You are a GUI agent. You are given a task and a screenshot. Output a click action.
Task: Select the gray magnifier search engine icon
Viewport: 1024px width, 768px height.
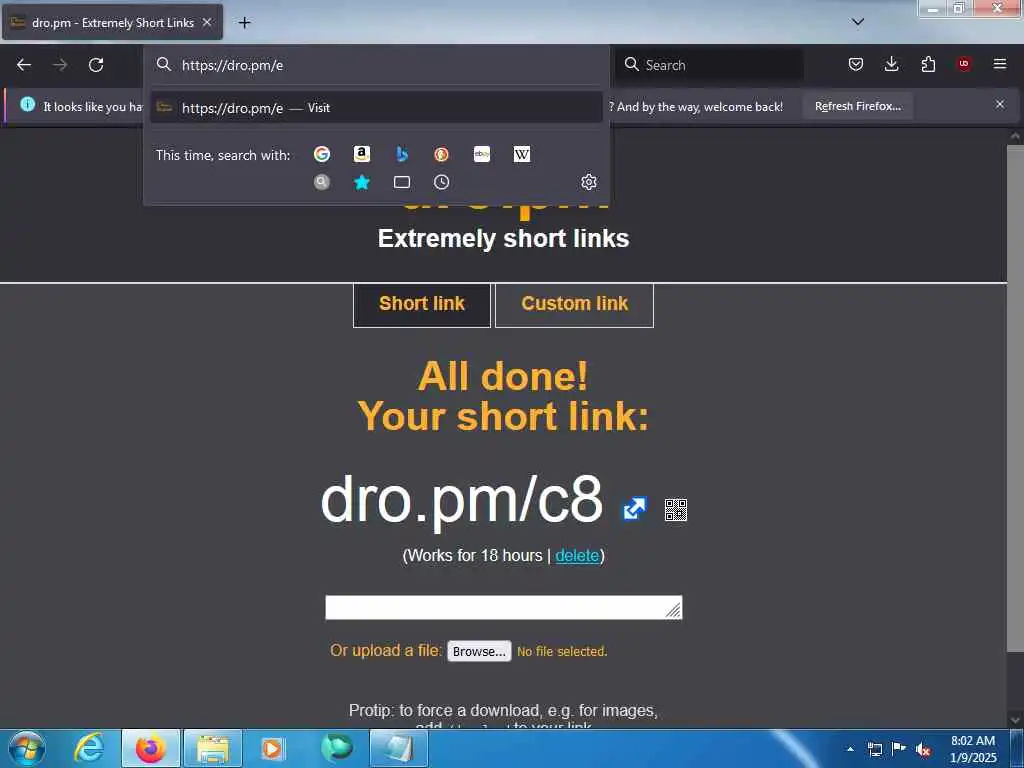322,182
